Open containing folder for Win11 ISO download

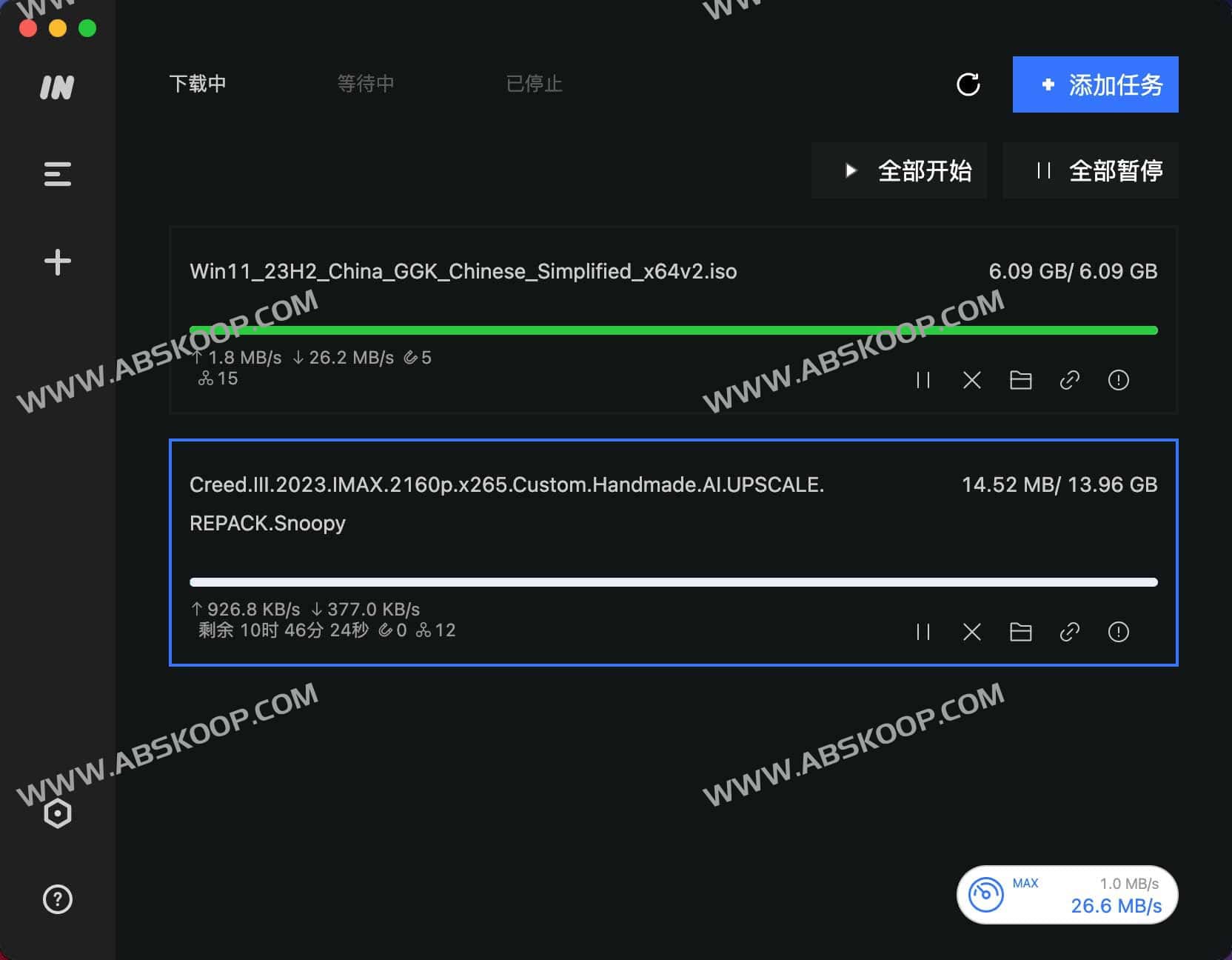pos(1020,381)
